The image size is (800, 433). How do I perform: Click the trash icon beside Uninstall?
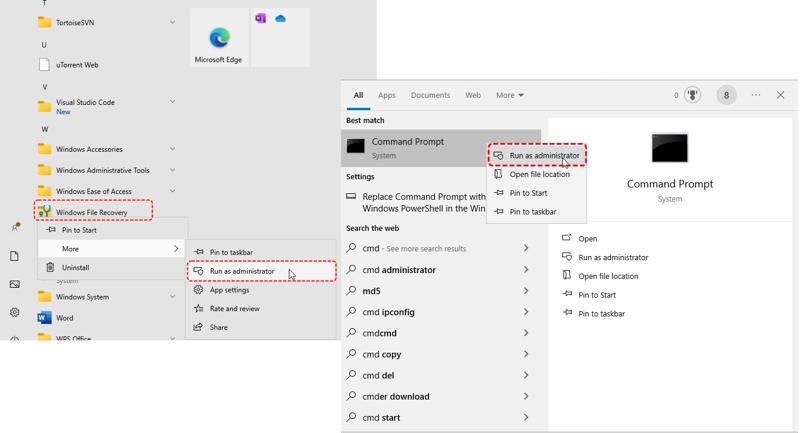click(50, 267)
